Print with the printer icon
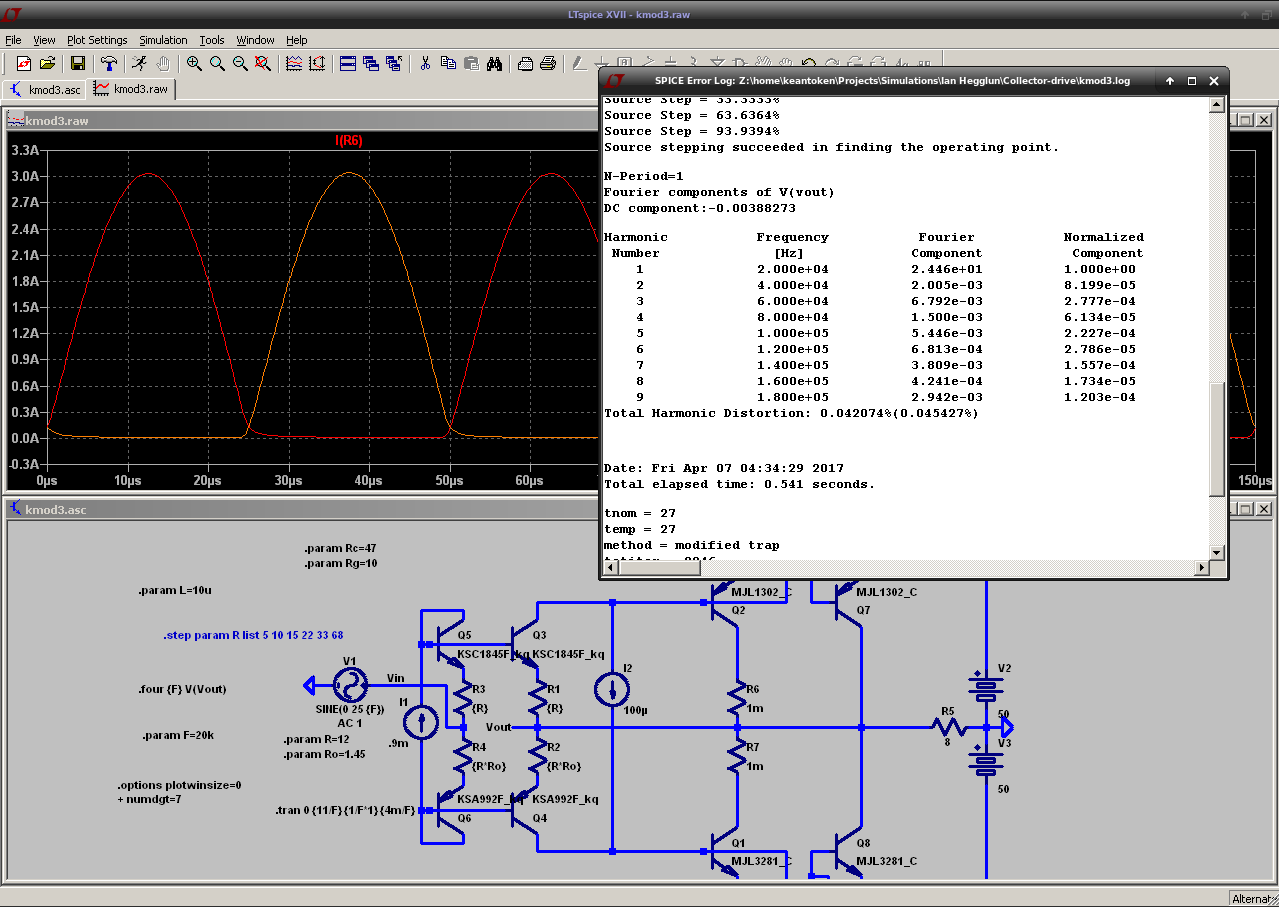The image size is (1279, 907). tap(548, 63)
